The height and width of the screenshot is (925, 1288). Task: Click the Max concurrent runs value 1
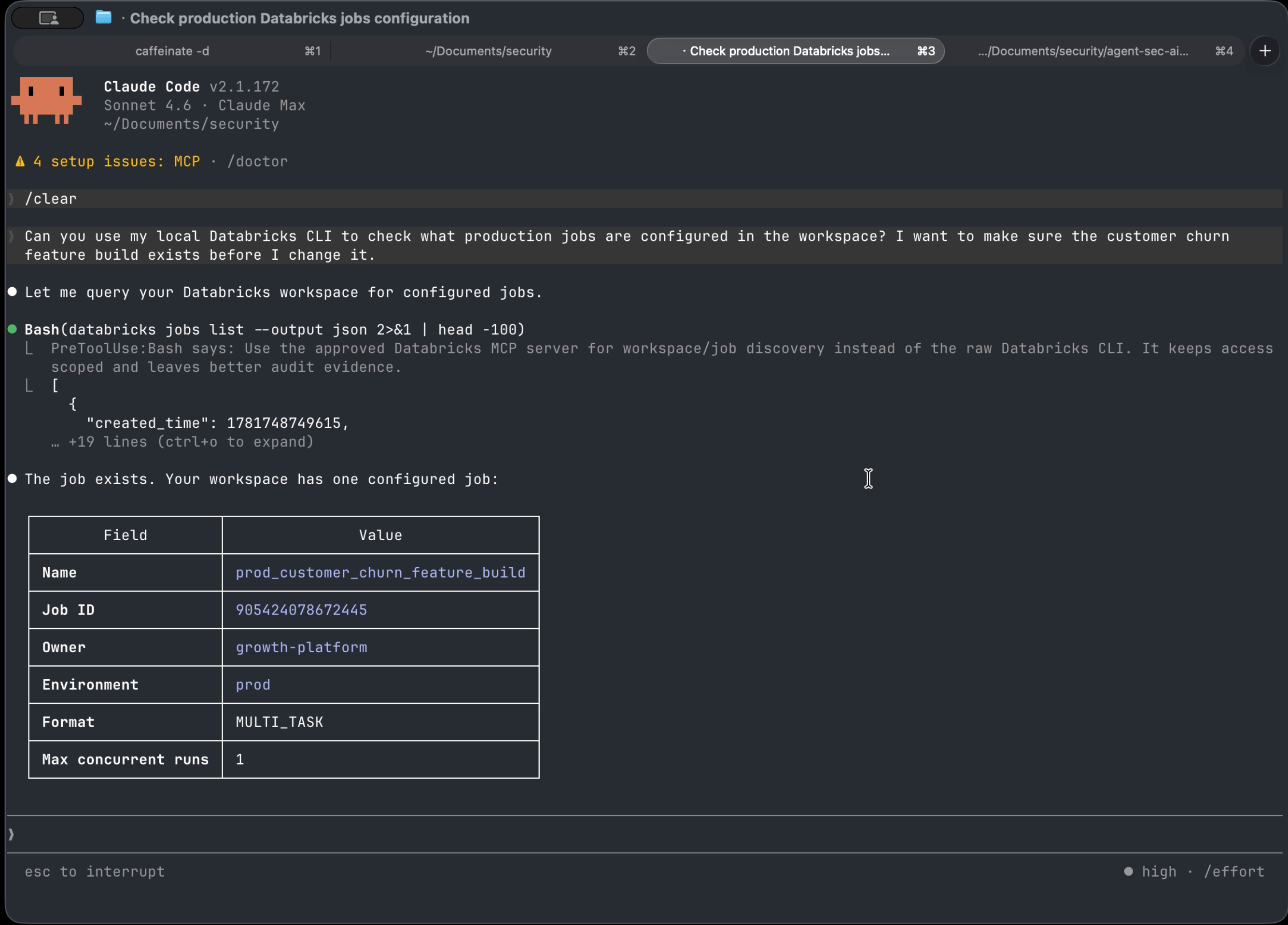coord(239,759)
